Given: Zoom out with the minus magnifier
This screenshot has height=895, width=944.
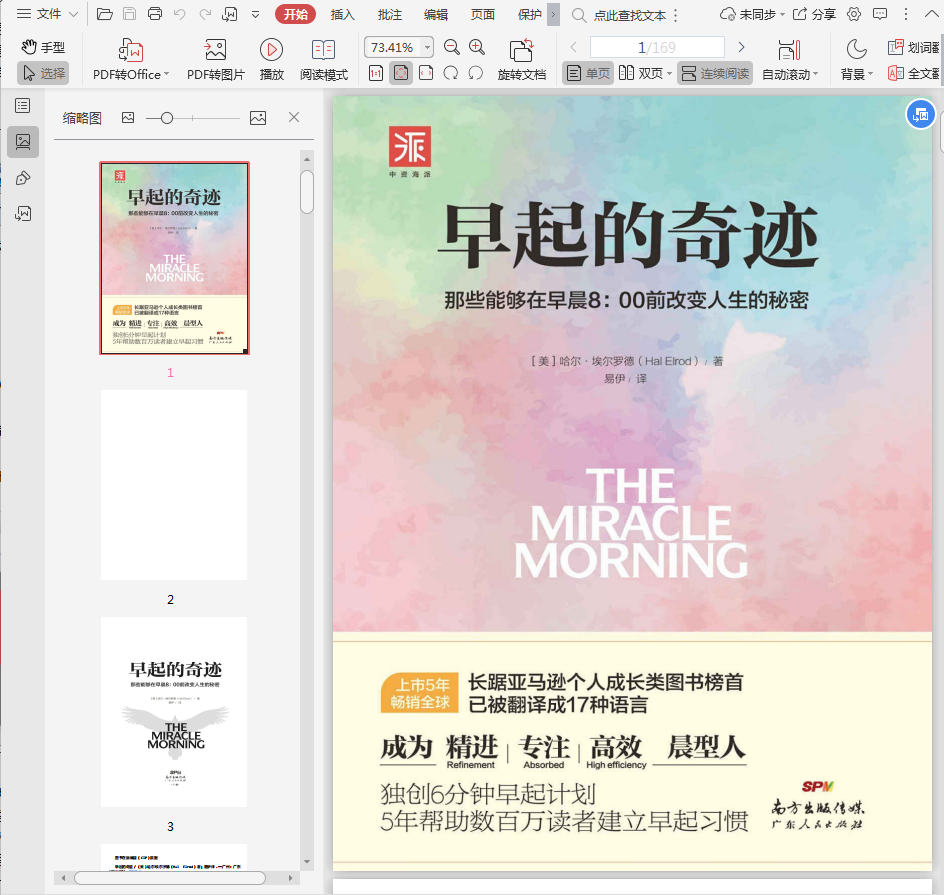Looking at the screenshot, I should [452, 47].
